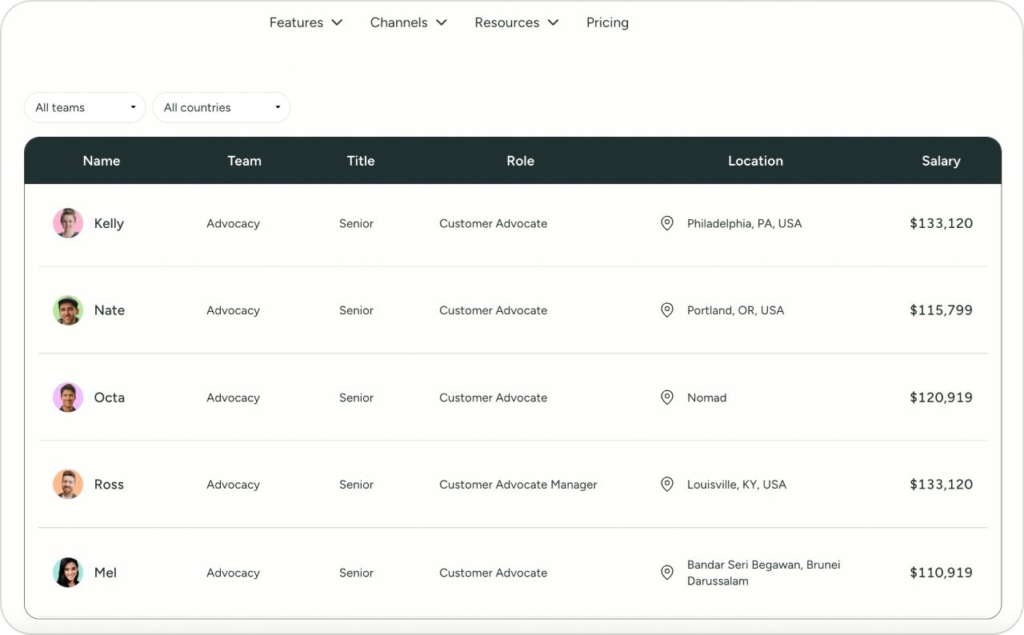Click the Location column header

pos(755,161)
